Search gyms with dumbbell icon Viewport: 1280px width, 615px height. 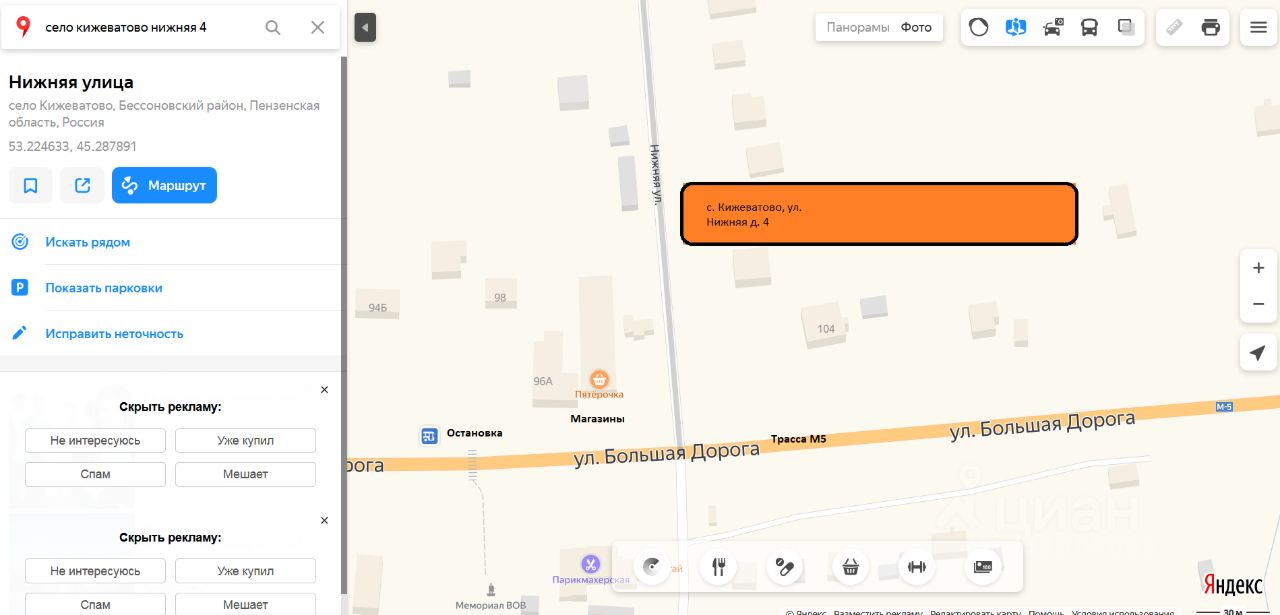916,567
